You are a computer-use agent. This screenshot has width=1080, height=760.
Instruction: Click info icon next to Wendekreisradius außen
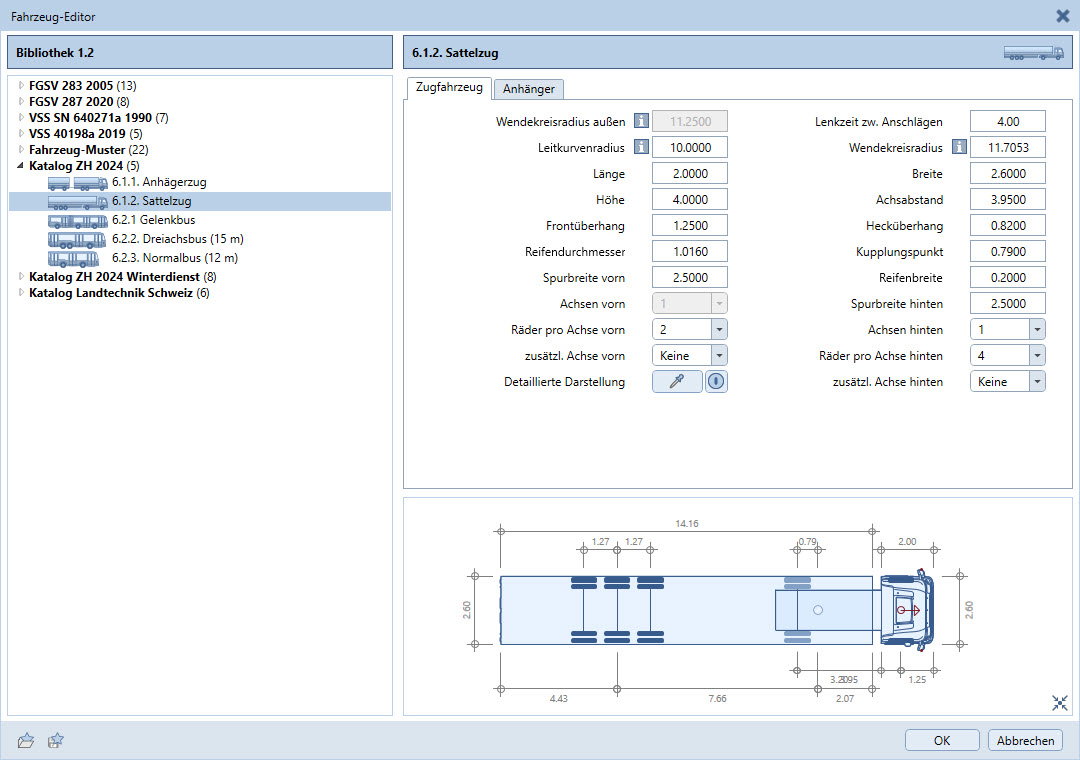click(x=641, y=121)
